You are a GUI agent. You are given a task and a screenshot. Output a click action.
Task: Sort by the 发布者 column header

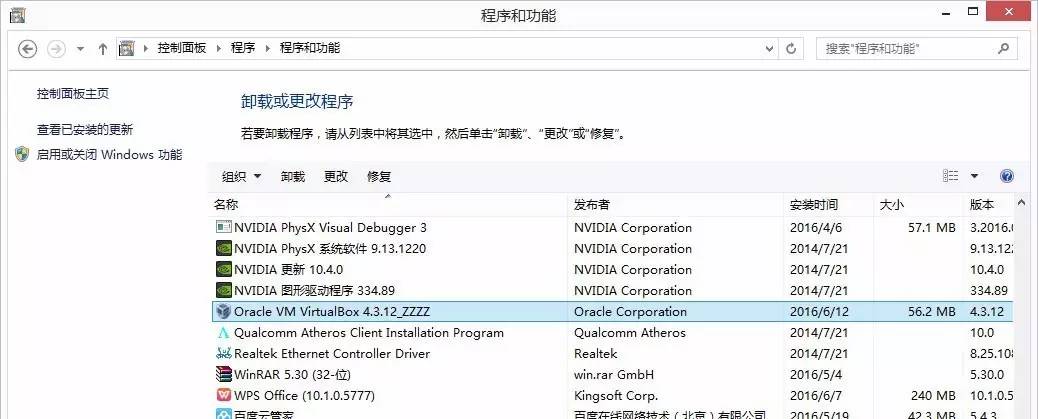[x=675, y=205]
